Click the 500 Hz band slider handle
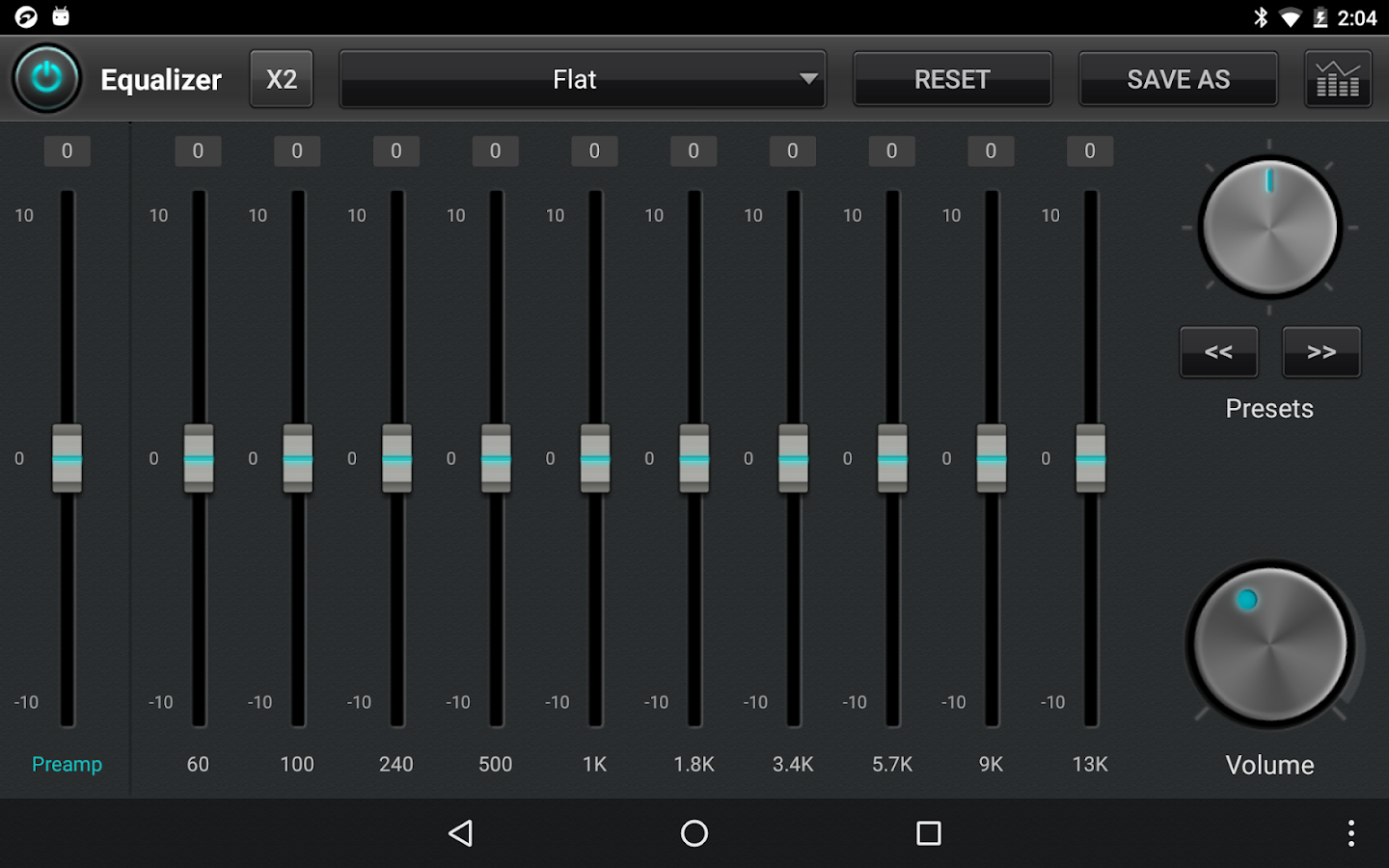Screen dimensions: 1389x868 click(x=496, y=458)
